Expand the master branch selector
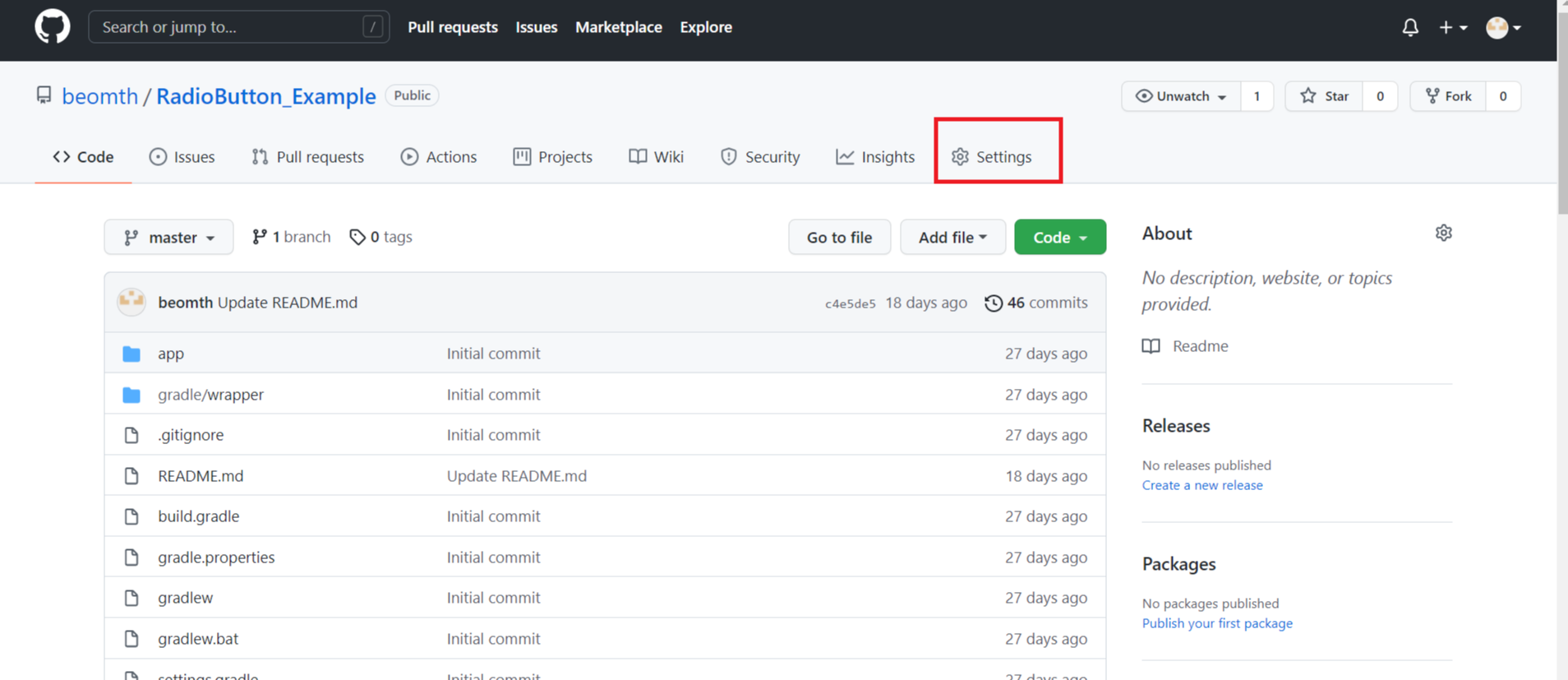1568x680 pixels. pyautogui.click(x=168, y=237)
